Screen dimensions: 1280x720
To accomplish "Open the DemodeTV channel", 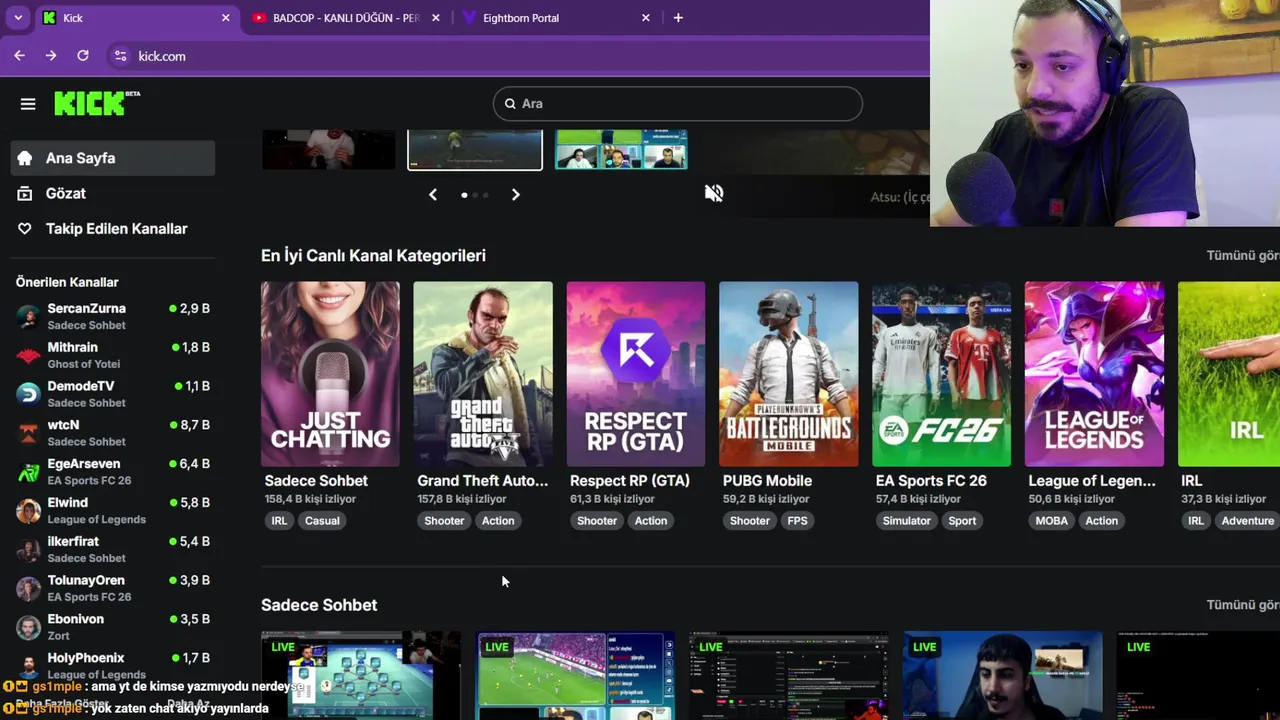I will (113, 394).
